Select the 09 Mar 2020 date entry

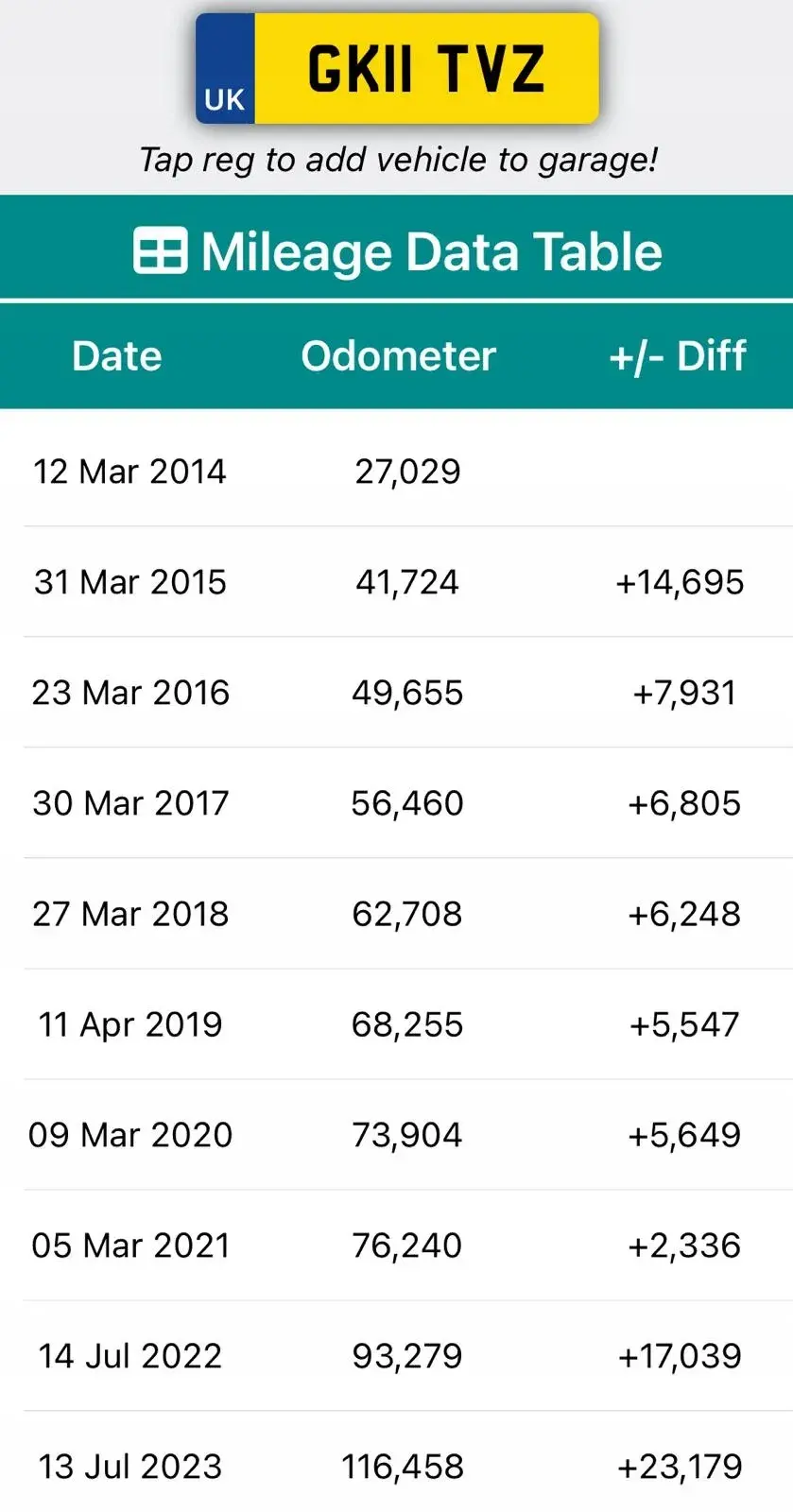coord(130,1134)
